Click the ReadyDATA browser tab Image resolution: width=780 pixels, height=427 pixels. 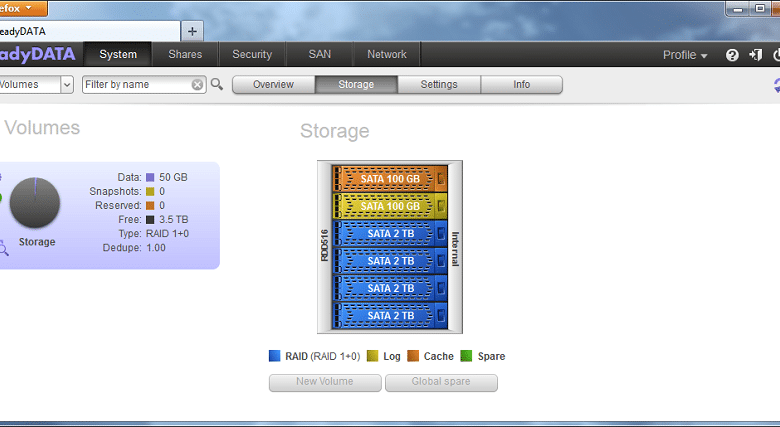[90, 31]
